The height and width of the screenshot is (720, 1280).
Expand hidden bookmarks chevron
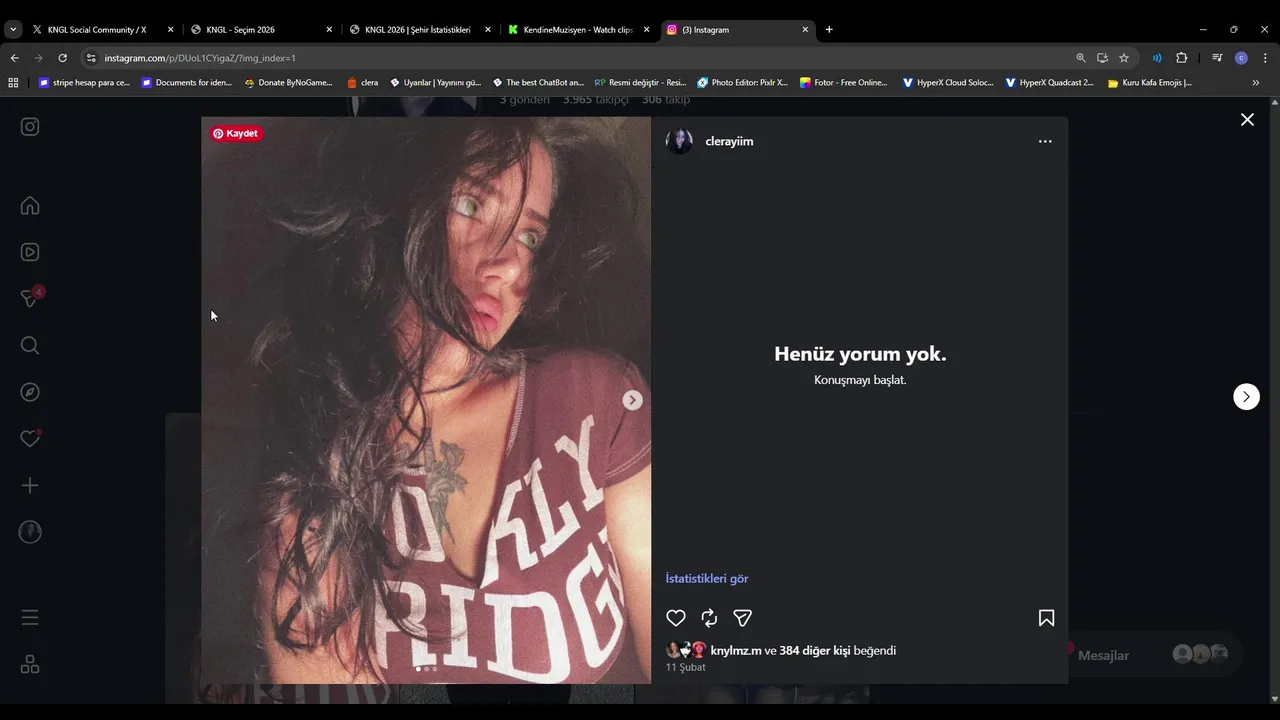click(1256, 83)
